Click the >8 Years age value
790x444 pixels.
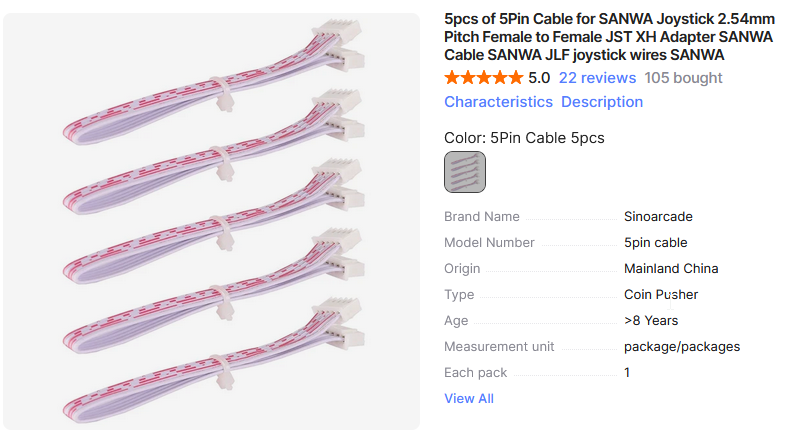[650, 320]
